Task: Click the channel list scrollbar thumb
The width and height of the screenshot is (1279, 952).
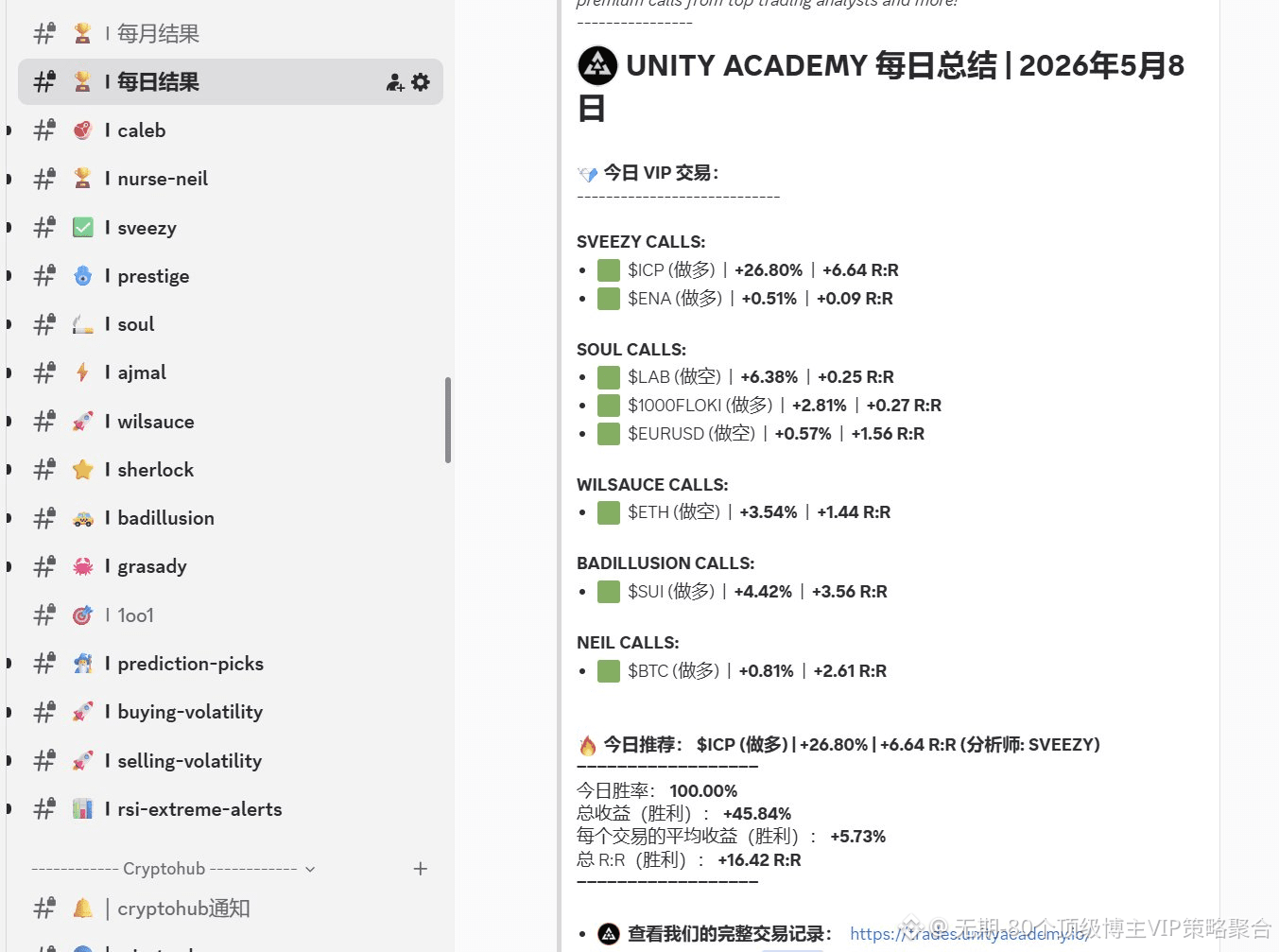Action: click(x=448, y=420)
